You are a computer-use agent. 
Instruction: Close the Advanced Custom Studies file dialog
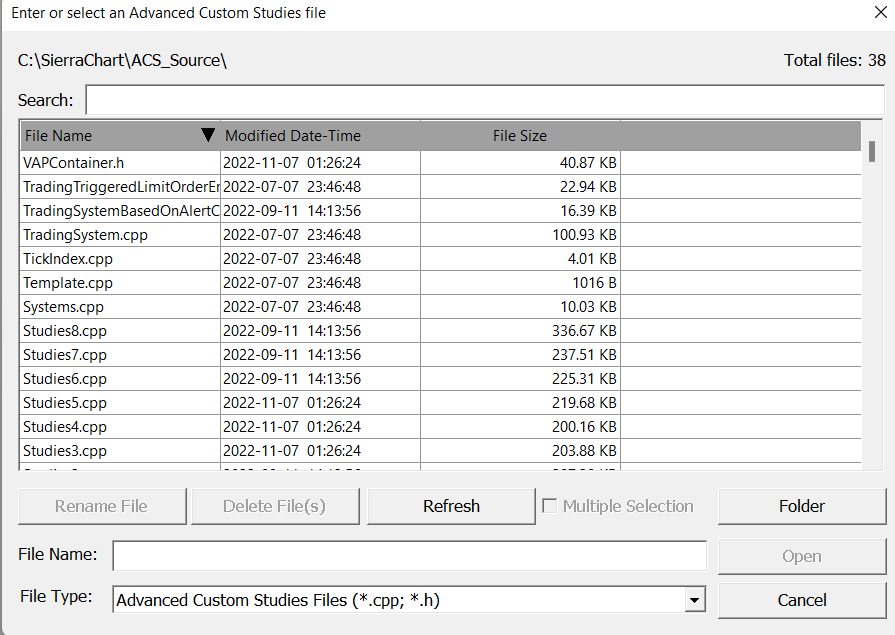click(879, 13)
